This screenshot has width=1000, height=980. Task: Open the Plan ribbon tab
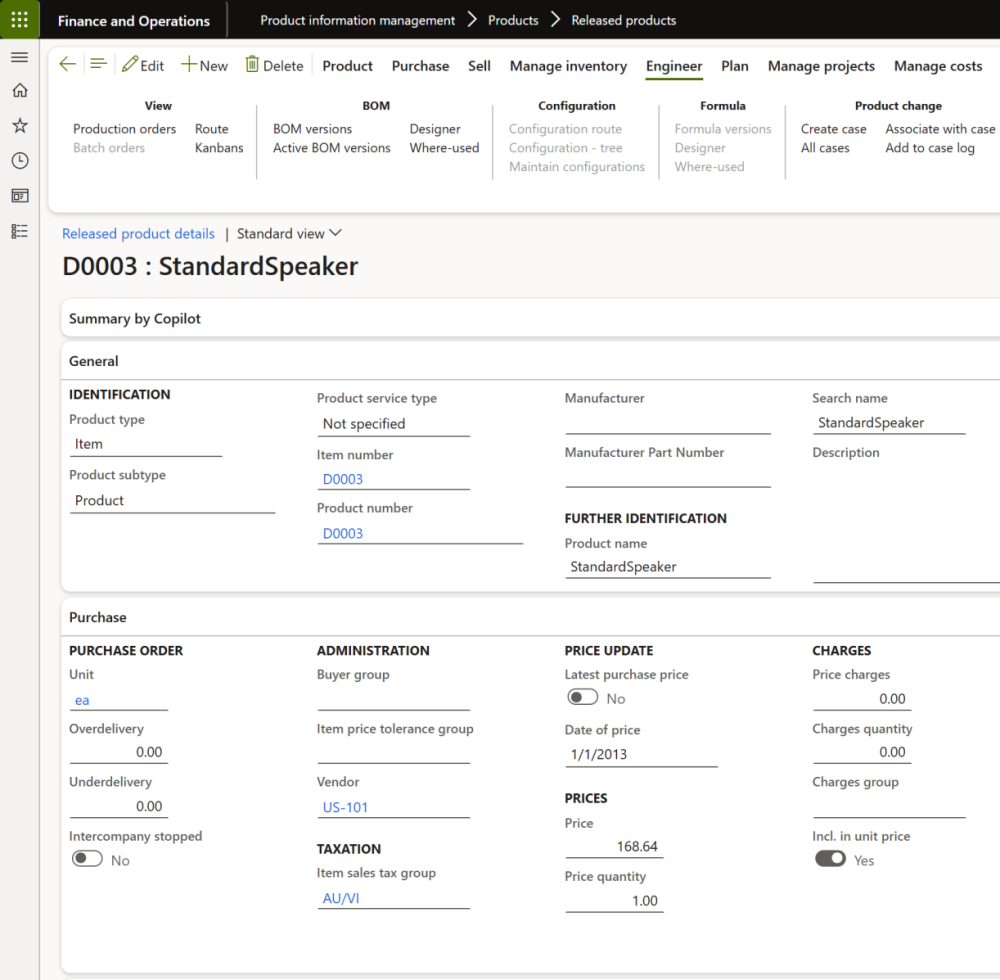(x=735, y=66)
